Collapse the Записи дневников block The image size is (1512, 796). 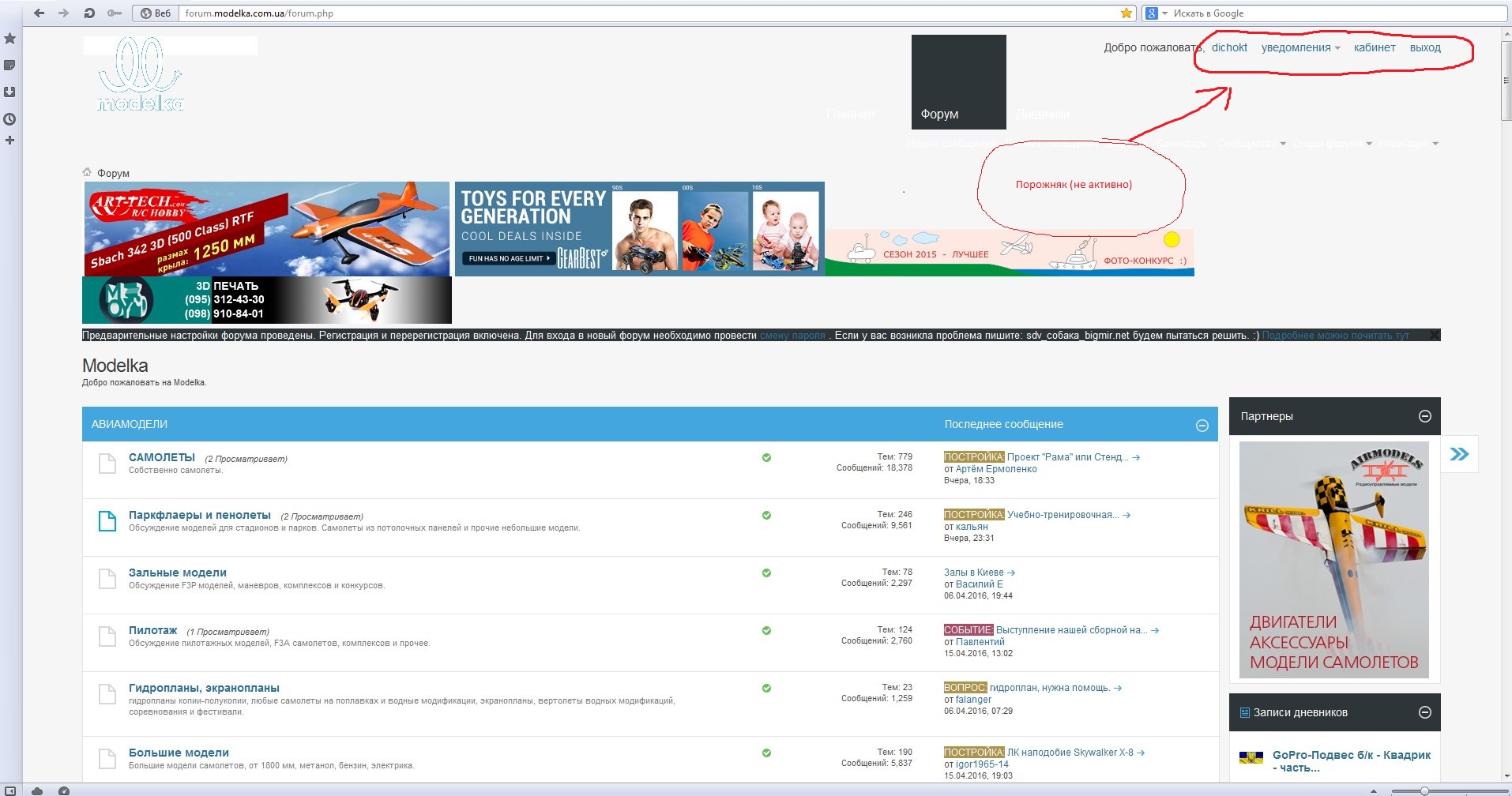point(1425,712)
